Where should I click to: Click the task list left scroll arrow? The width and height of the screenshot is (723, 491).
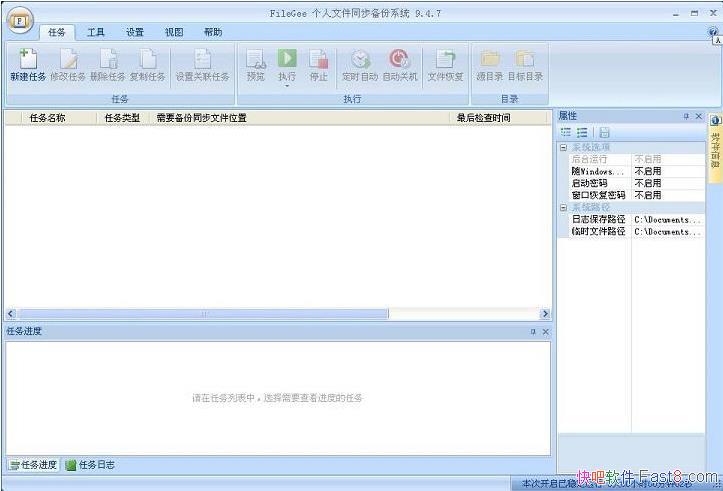tap(11, 314)
